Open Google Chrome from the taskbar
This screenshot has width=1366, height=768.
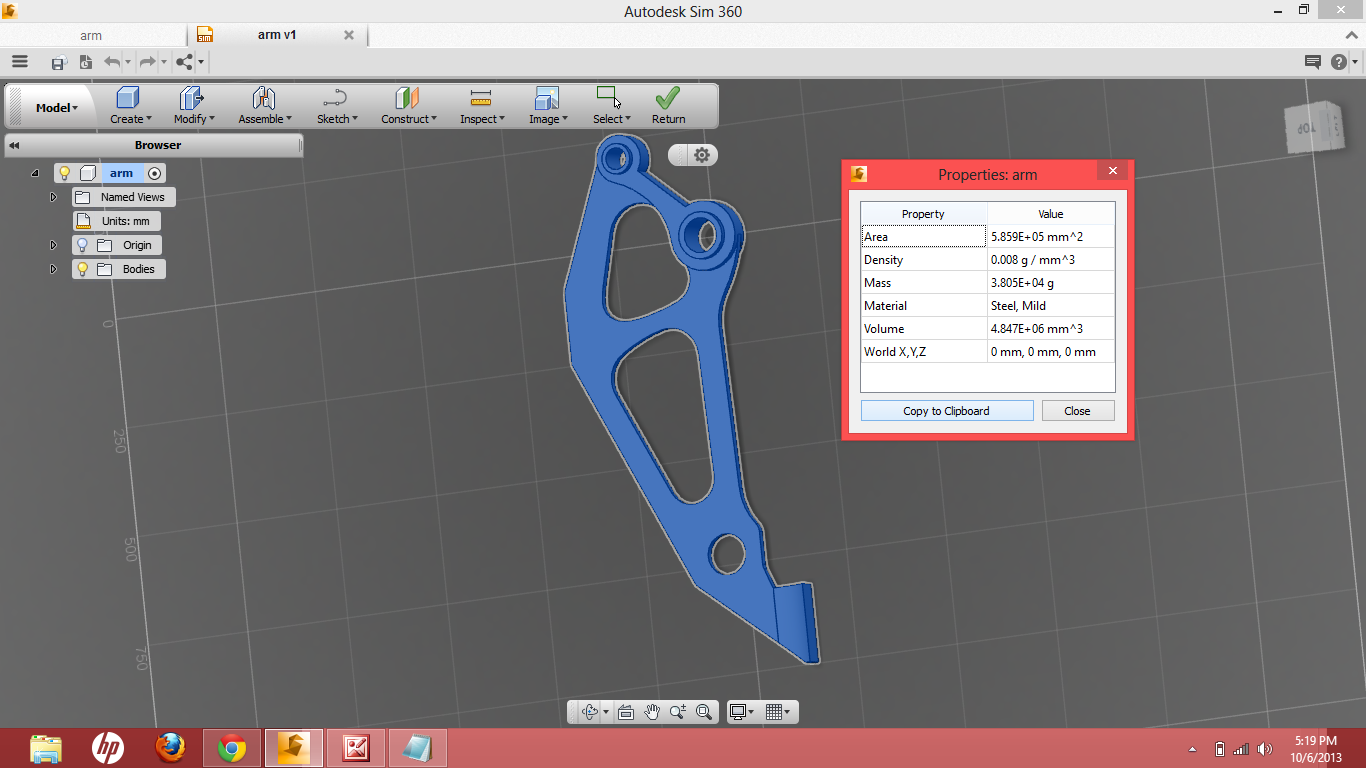point(232,748)
